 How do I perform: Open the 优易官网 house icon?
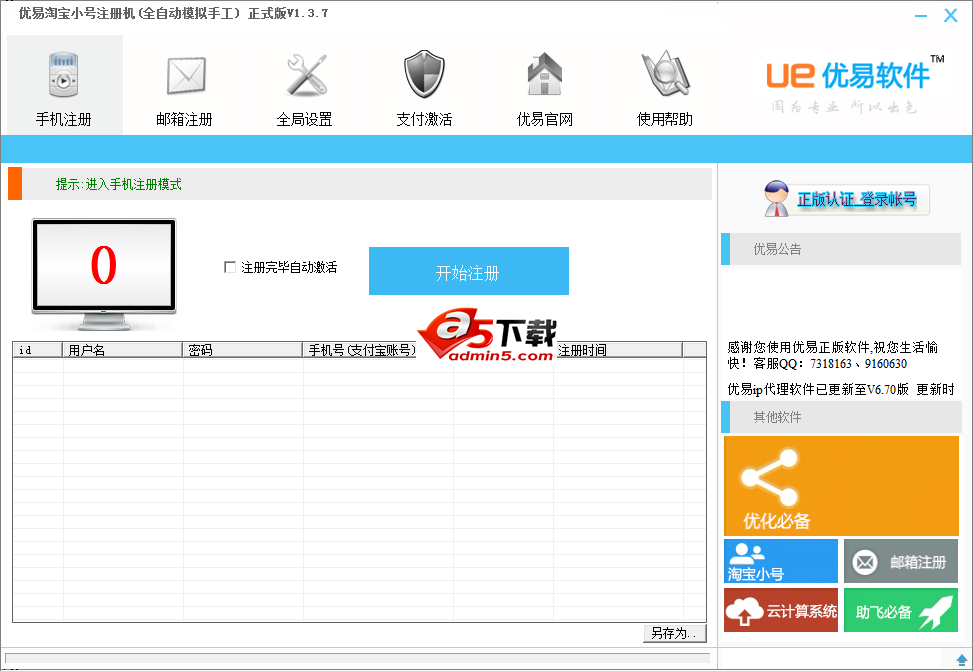tap(544, 74)
